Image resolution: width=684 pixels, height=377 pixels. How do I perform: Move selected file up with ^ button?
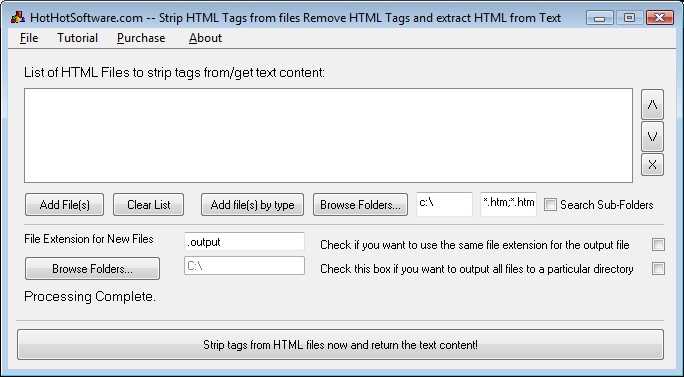[652, 105]
